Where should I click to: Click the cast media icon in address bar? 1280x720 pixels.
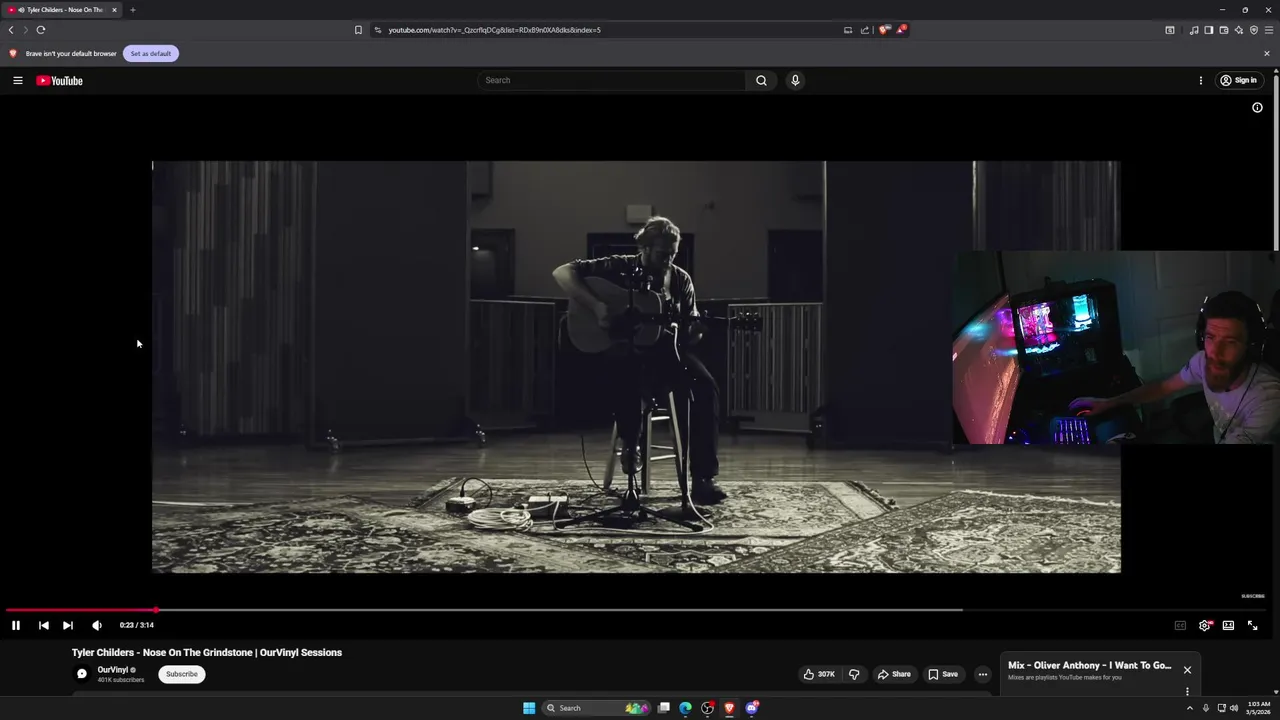point(848,30)
